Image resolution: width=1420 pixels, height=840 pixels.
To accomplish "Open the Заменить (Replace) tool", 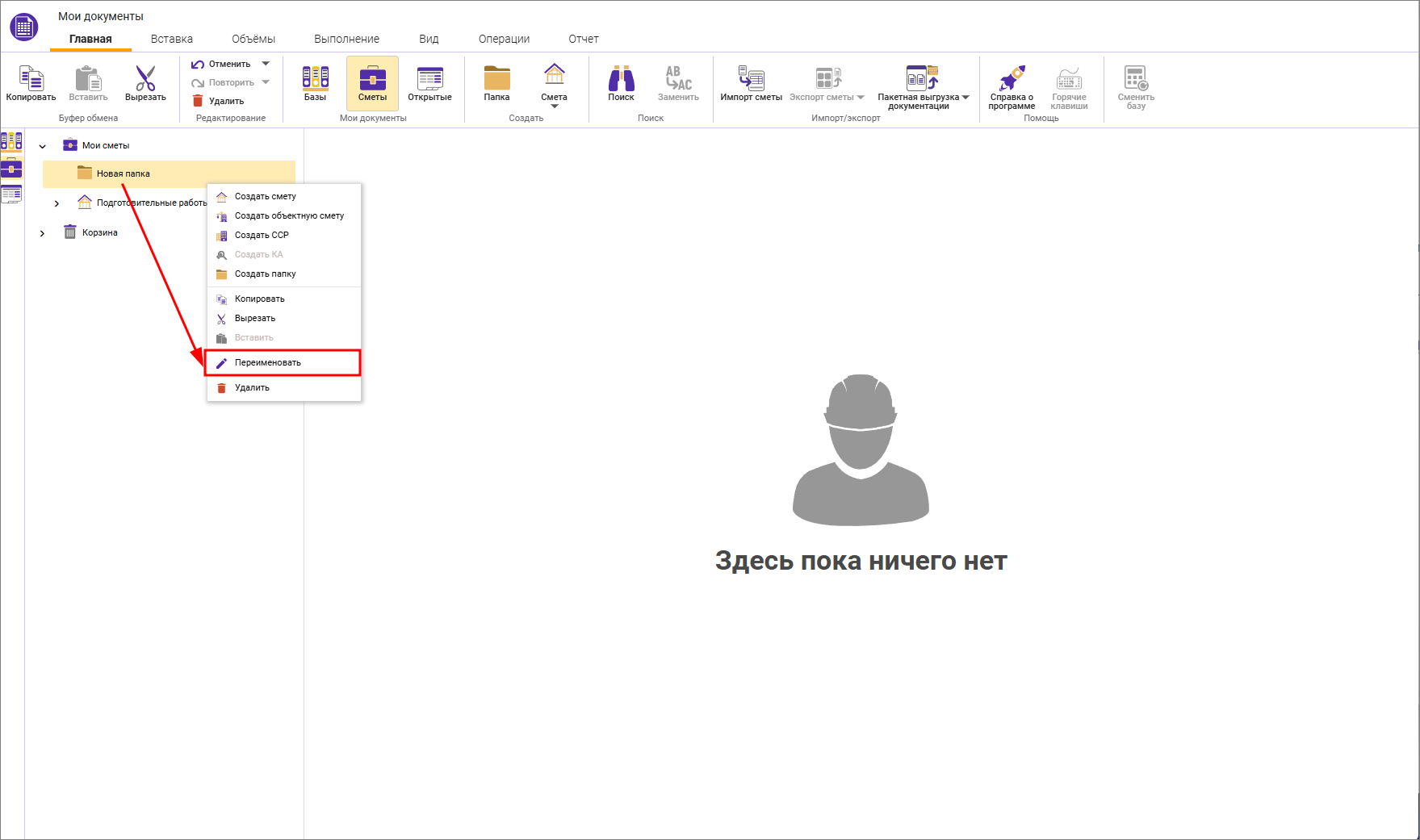I will [x=676, y=83].
